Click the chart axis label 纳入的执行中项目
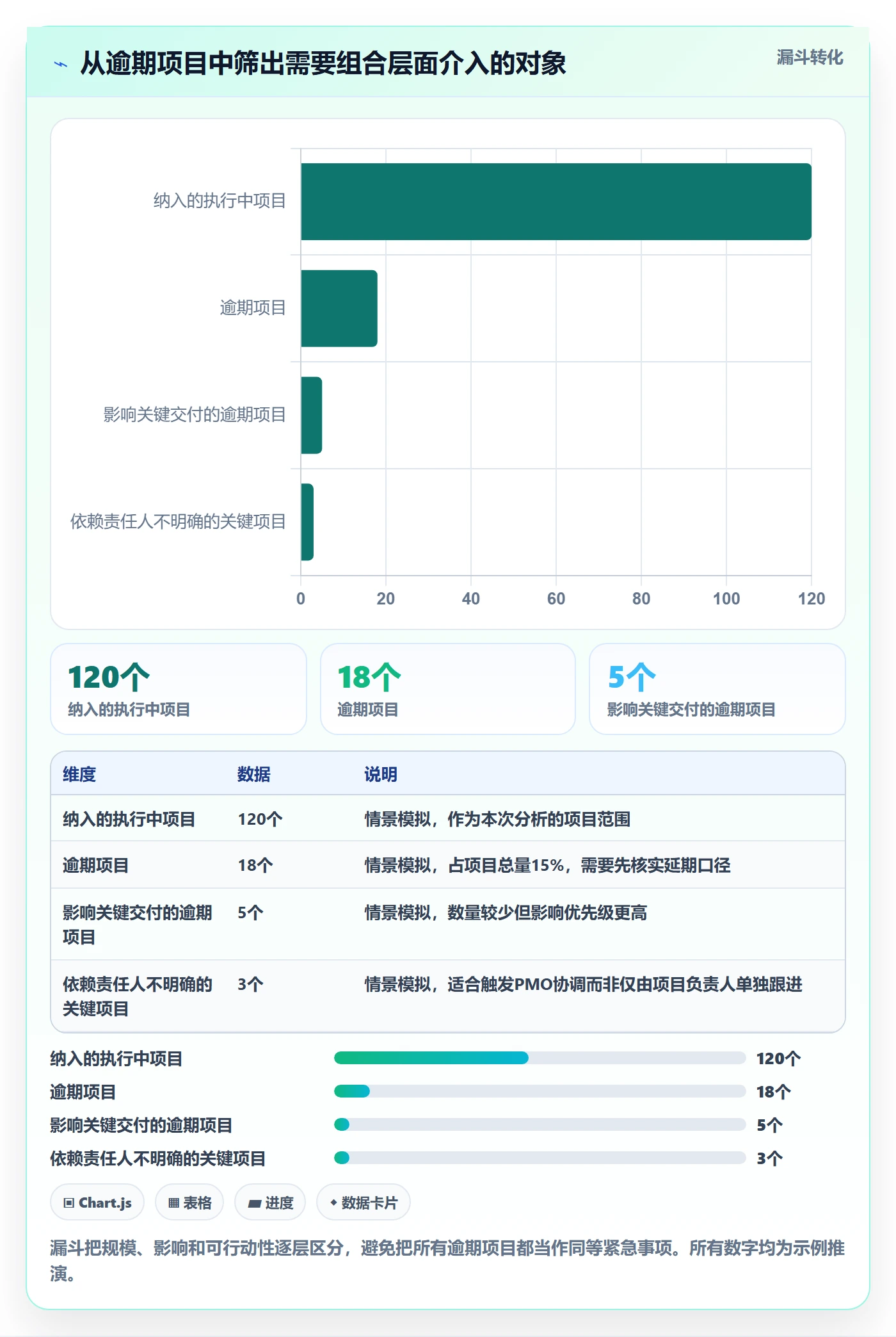Viewport: 896px width, 1337px height. [x=220, y=201]
